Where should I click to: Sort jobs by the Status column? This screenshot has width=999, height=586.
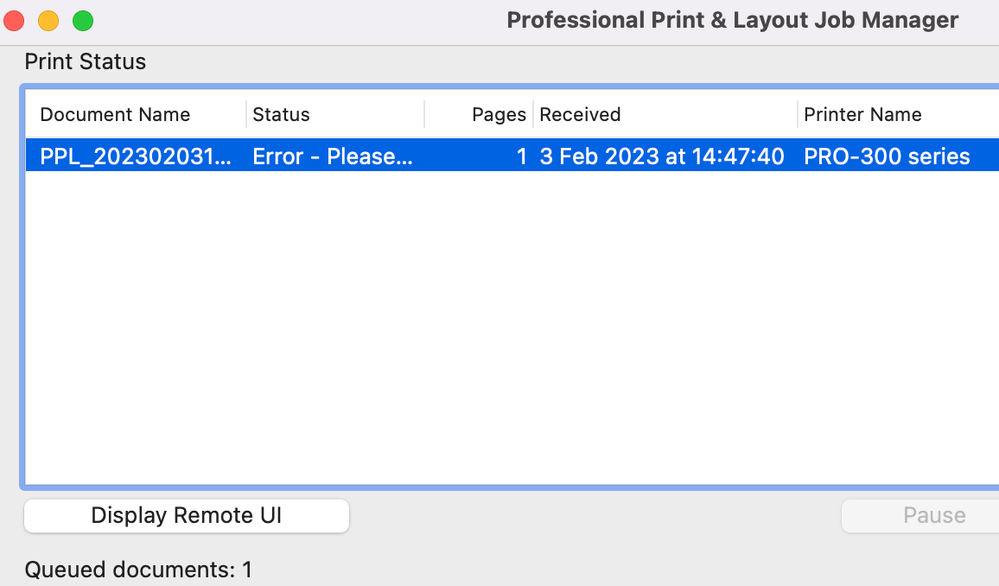(x=281, y=114)
